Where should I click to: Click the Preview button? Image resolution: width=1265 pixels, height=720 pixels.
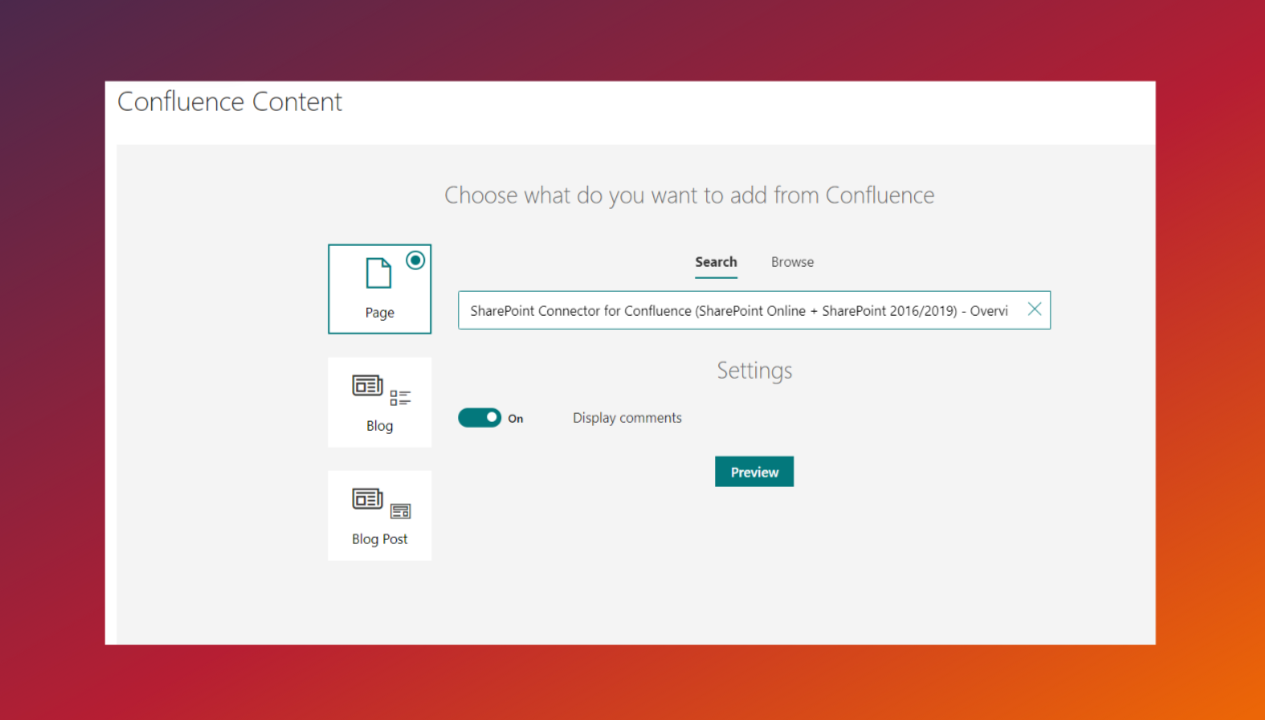(x=754, y=472)
